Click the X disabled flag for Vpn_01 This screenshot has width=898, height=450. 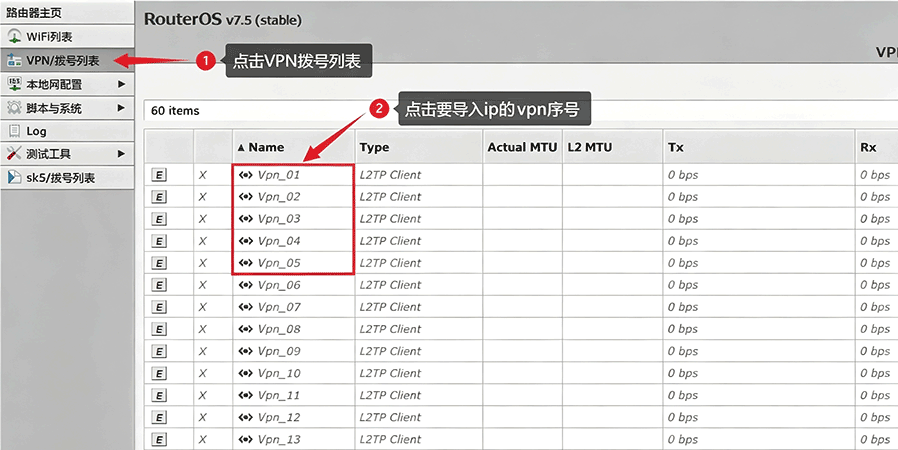pos(203,175)
